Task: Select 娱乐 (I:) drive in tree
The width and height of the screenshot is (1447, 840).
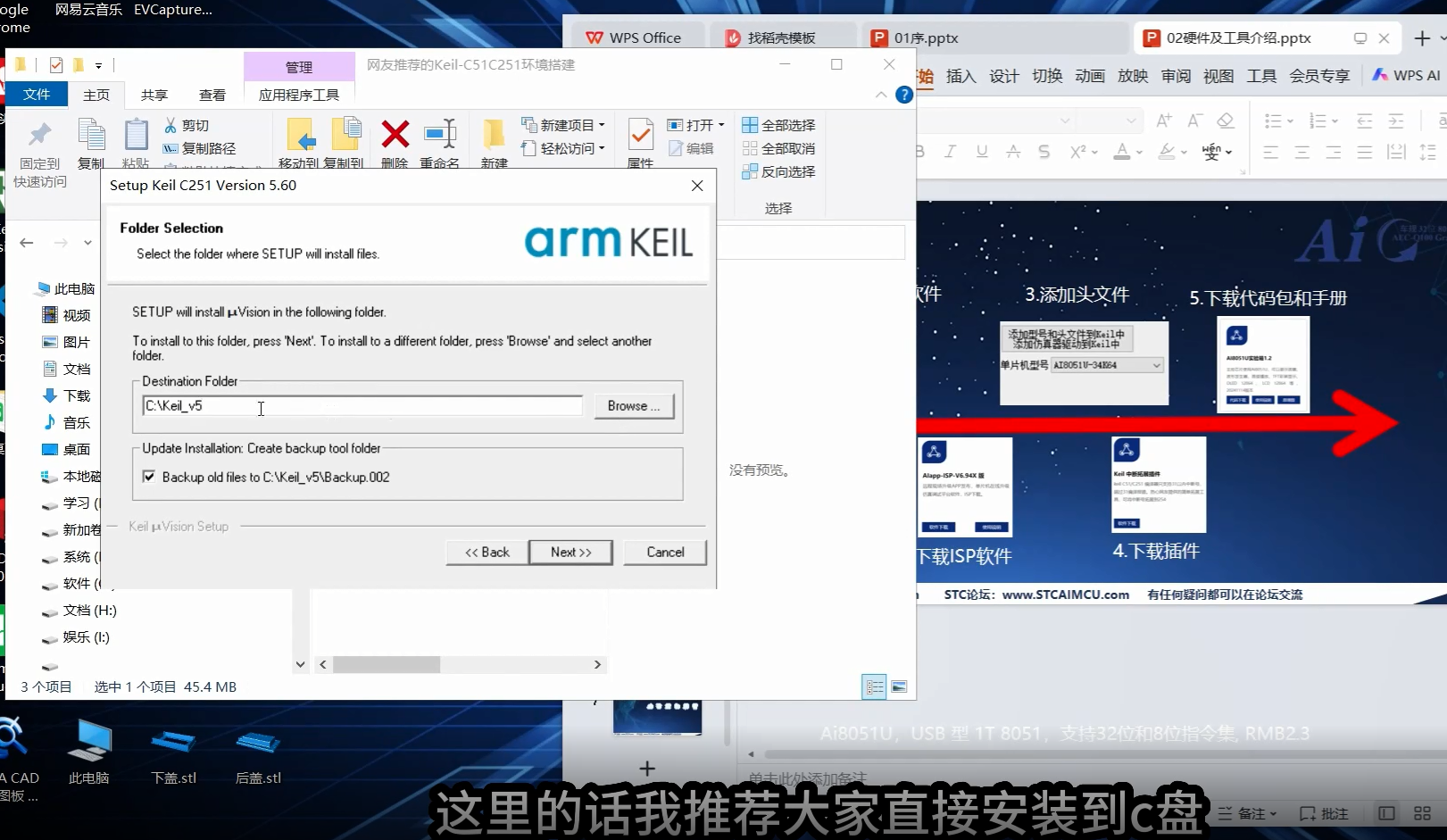Action: [77, 637]
